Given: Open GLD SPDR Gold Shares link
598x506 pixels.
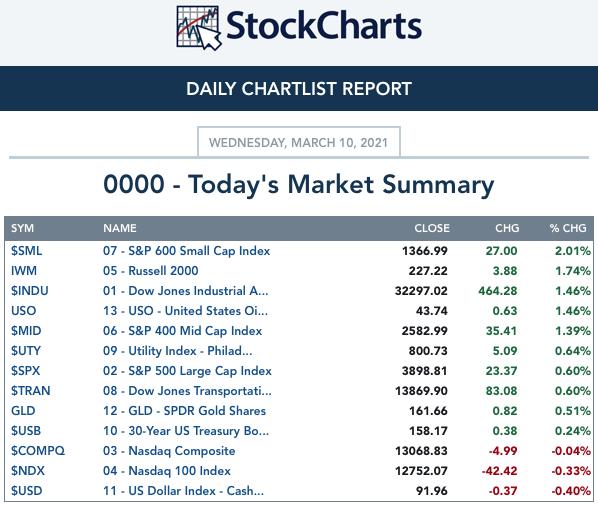Looking at the screenshot, I should tap(184, 411).
